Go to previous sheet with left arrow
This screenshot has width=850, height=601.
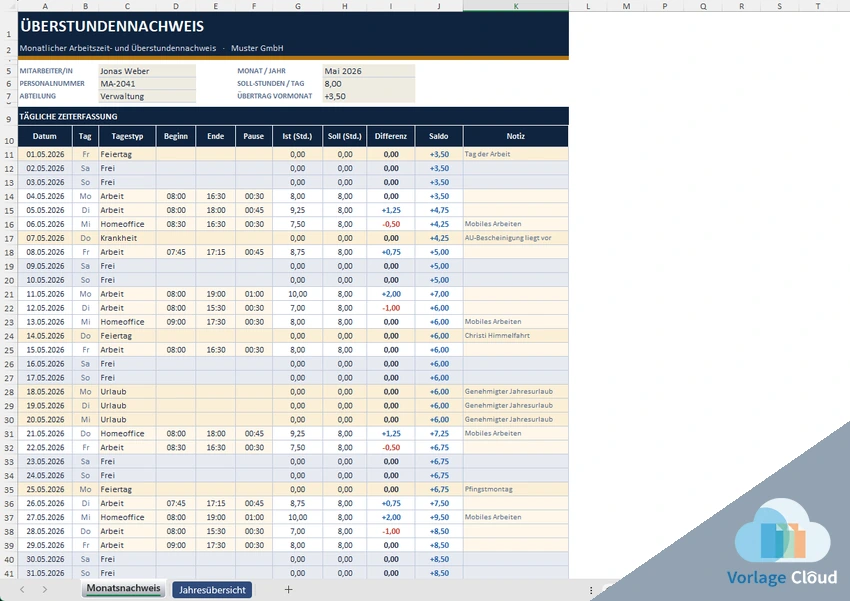(x=22, y=590)
